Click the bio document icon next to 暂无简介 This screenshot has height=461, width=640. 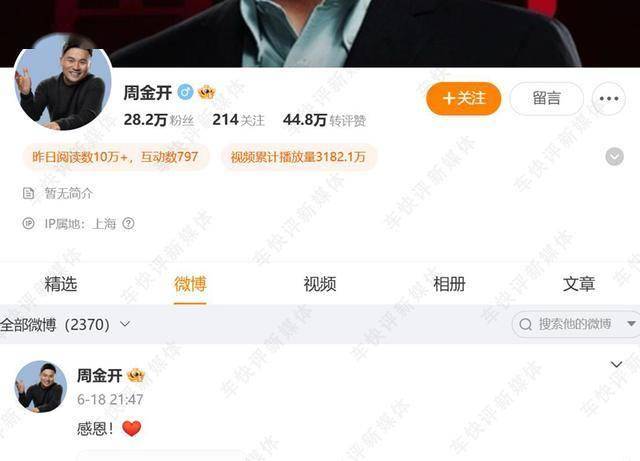(29, 193)
